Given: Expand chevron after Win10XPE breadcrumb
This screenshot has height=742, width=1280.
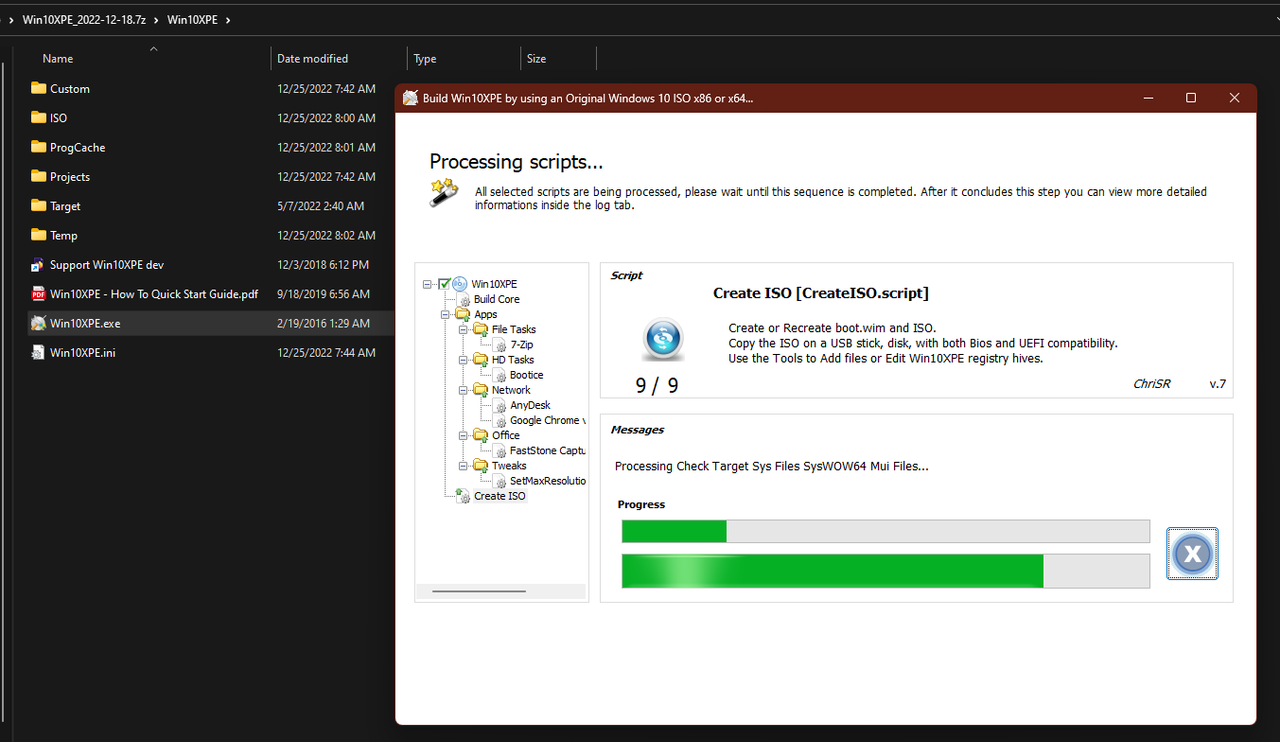Looking at the screenshot, I should click(x=228, y=19).
